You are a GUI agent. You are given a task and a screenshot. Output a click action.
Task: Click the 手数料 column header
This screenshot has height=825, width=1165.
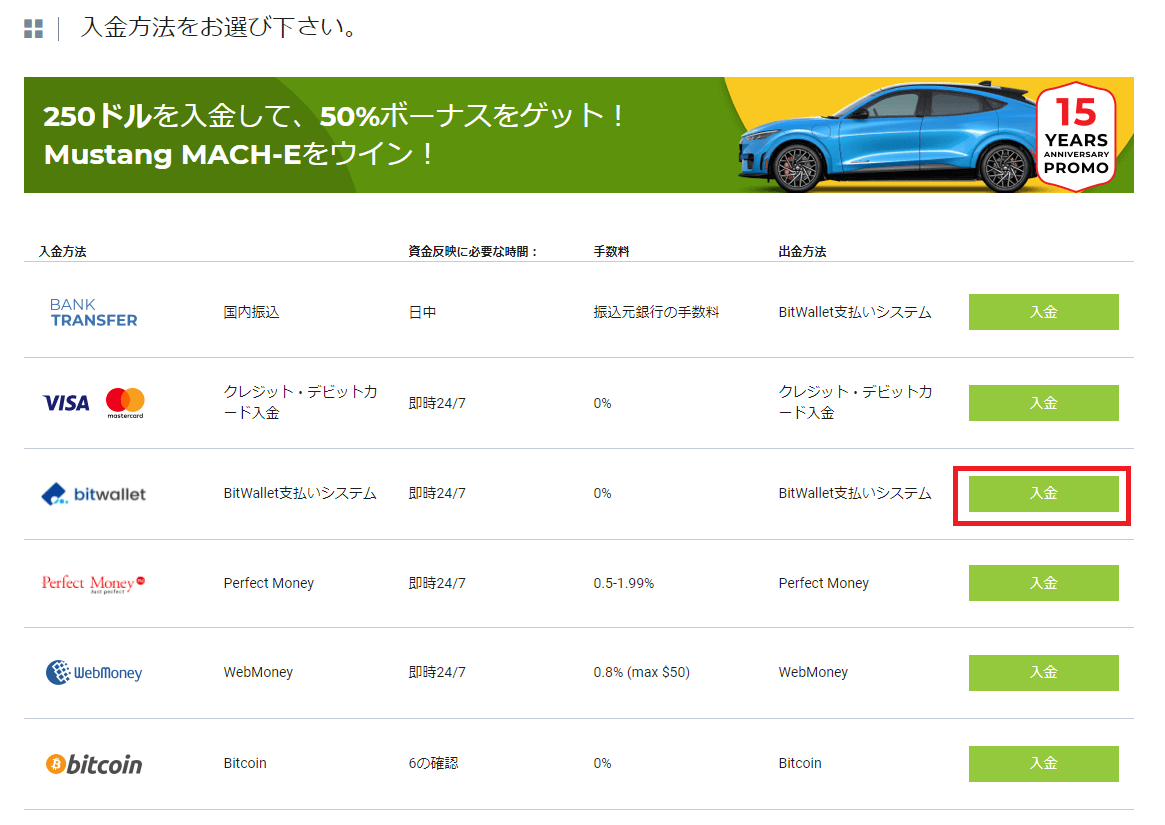click(x=611, y=251)
